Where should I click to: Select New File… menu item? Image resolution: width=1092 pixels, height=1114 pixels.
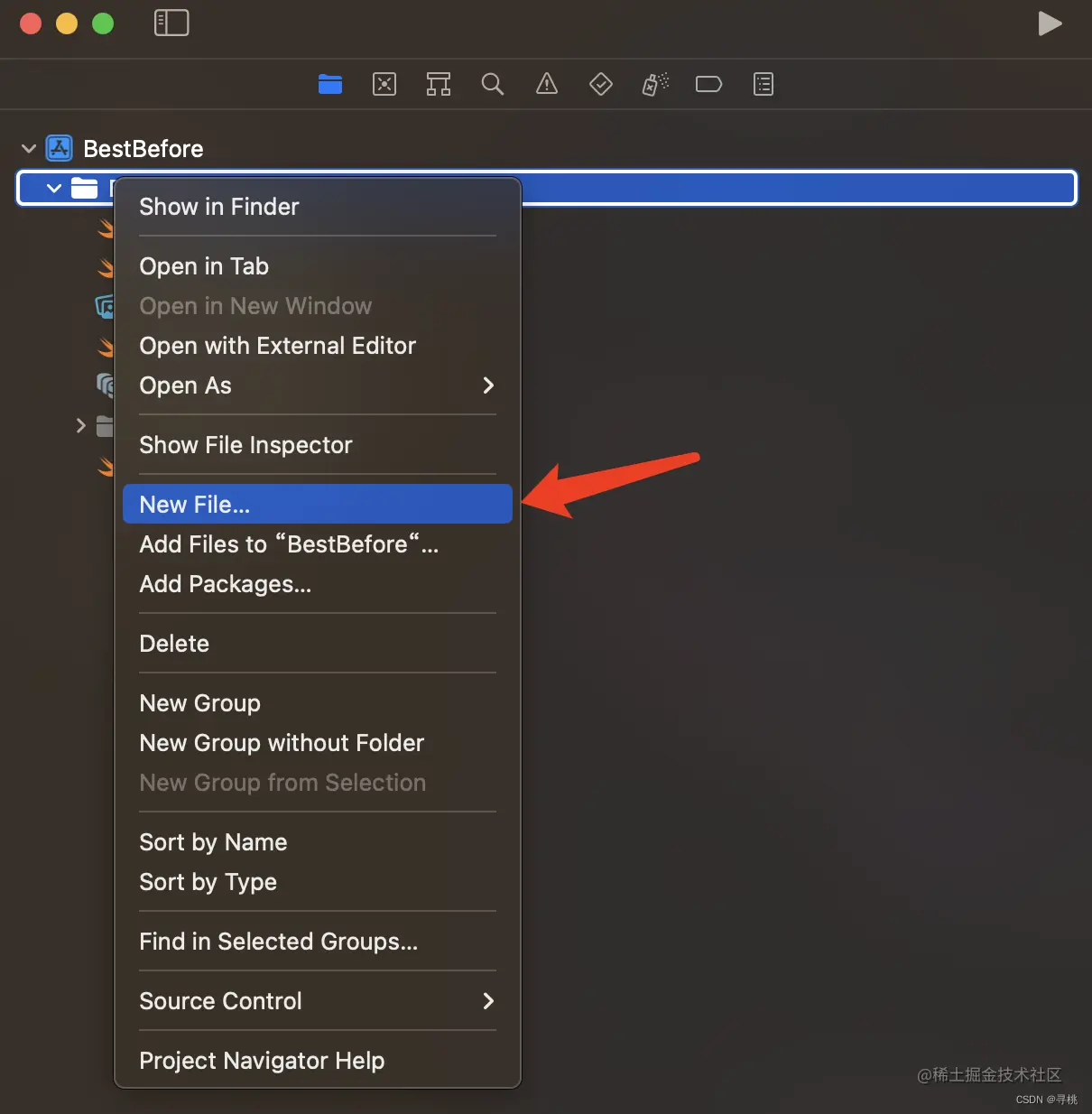(318, 504)
